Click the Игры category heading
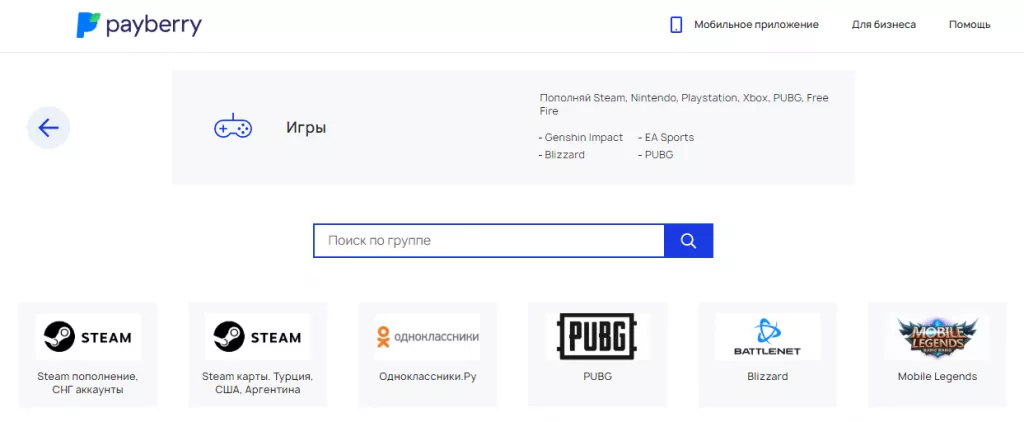This screenshot has height=422, width=1024. point(306,128)
